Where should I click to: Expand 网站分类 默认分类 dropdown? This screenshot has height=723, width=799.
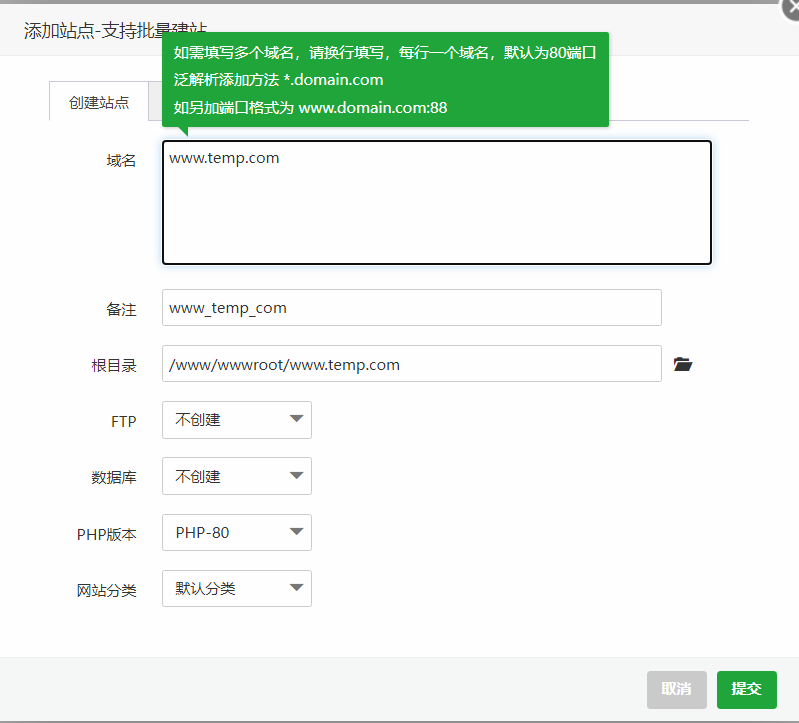pos(237,588)
